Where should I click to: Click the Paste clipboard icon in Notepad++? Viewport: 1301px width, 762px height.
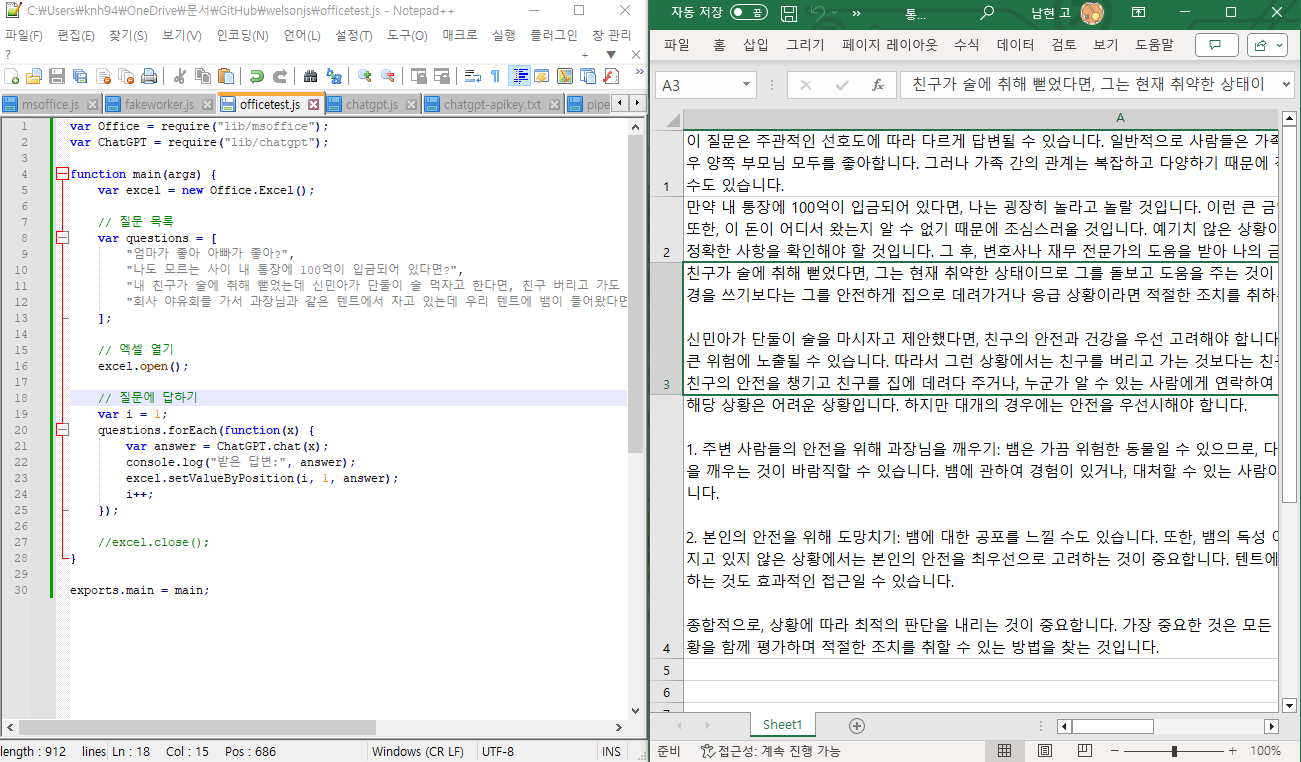(226, 76)
